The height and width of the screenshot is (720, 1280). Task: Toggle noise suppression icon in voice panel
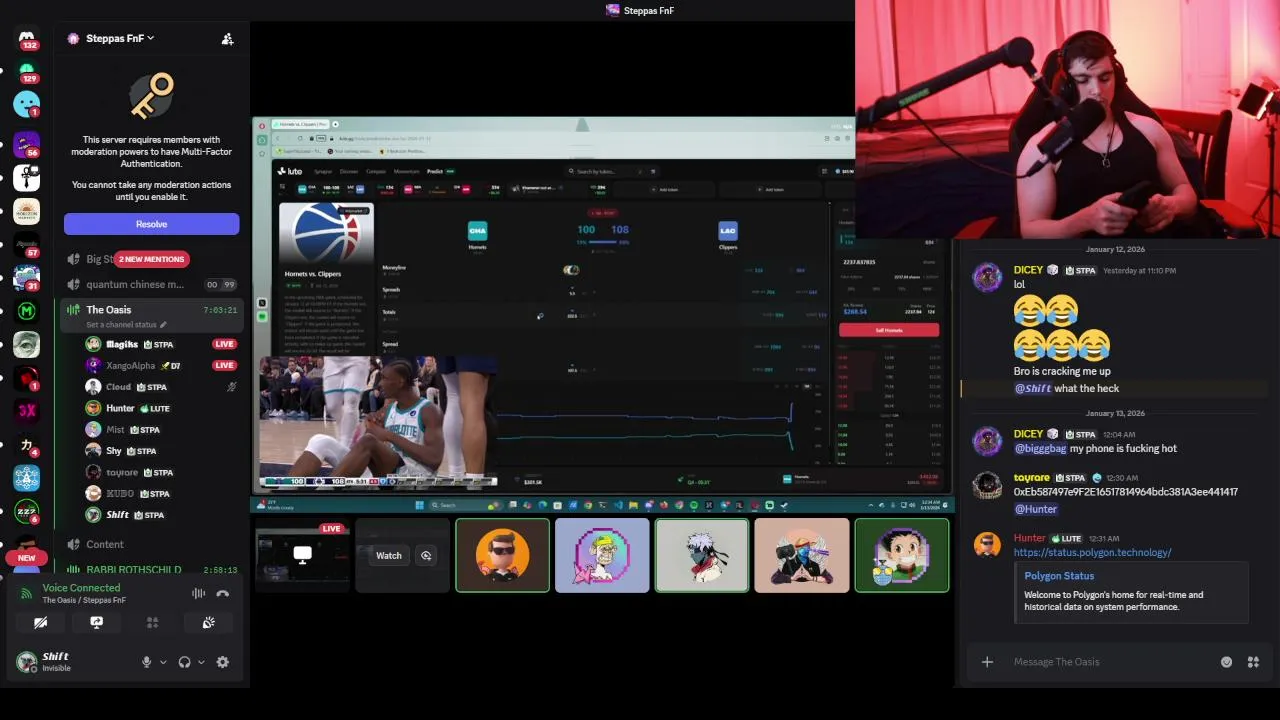[x=198, y=593]
